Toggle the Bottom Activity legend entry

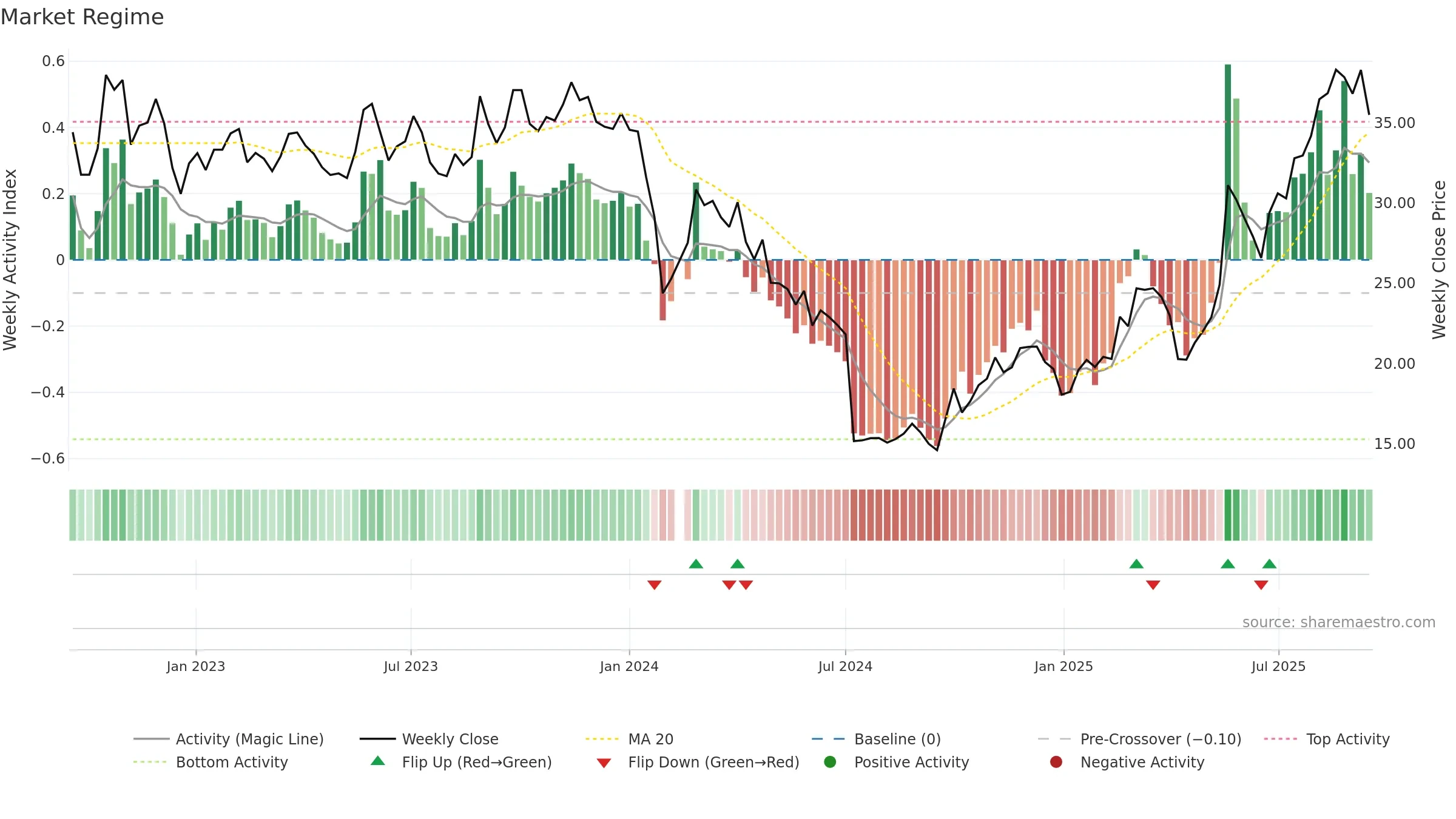tap(211, 762)
